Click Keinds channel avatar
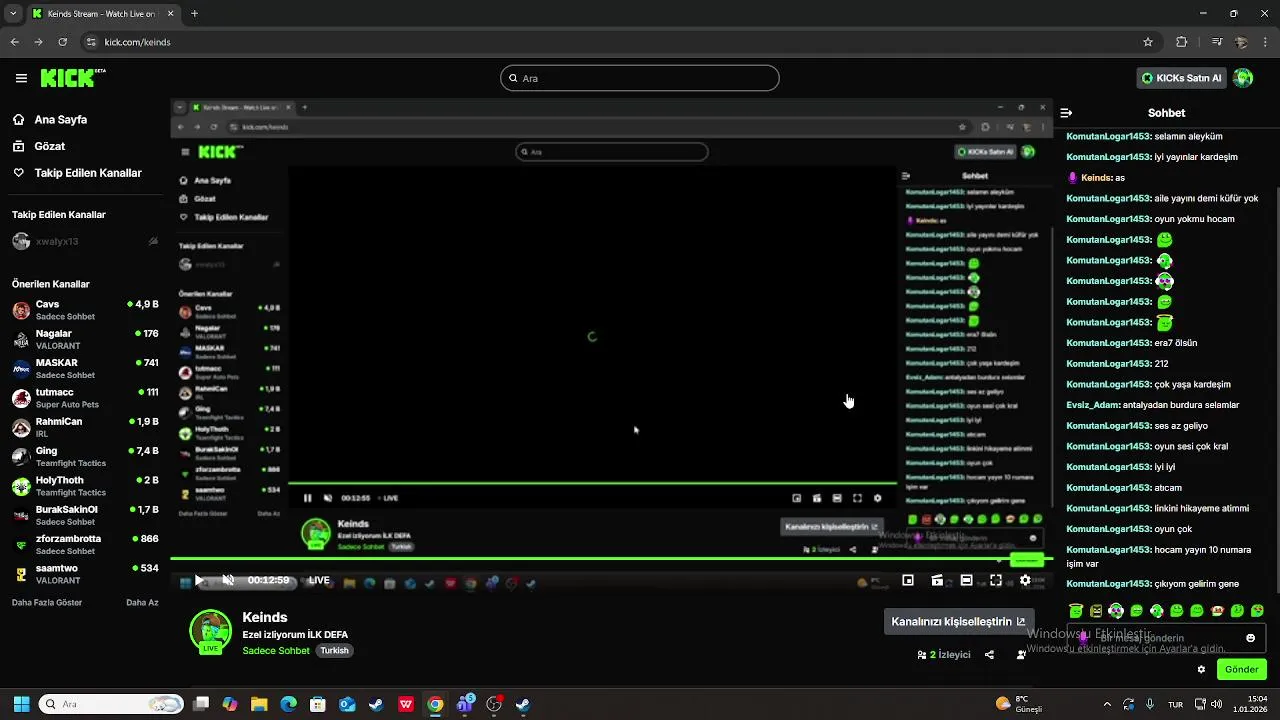Image resolution: width=1280 pixels, height=720 pixels. click(x=211, y=631)
